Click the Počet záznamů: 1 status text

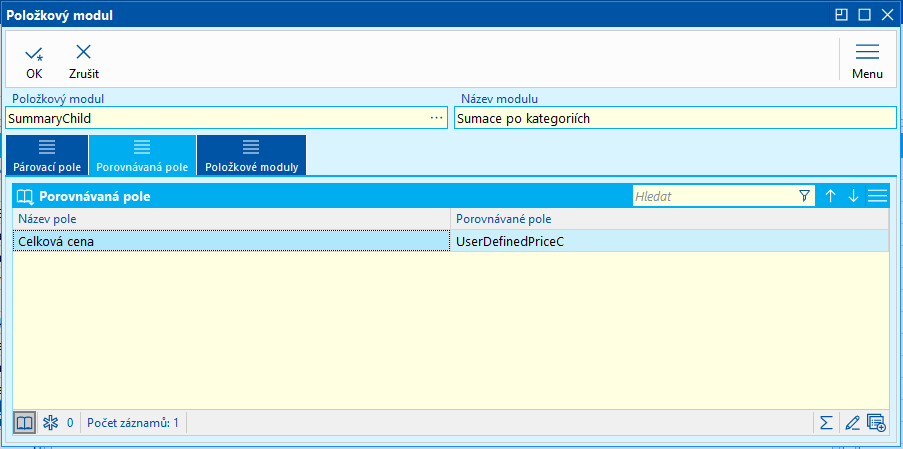[132, 423]
